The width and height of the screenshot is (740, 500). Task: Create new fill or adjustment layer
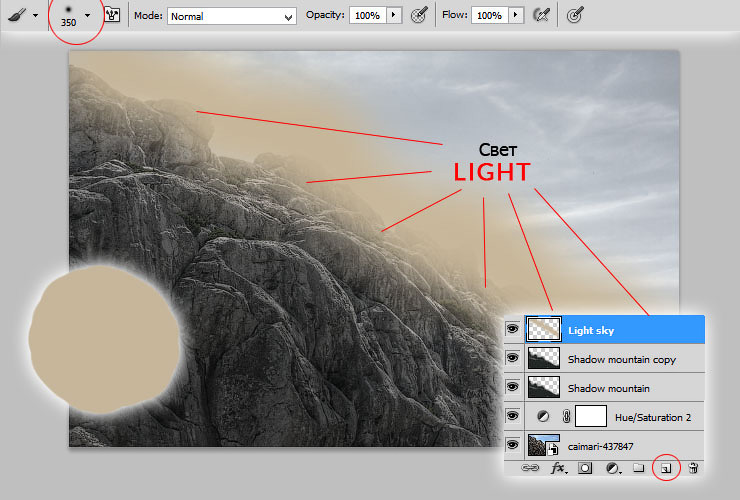pyautogui.click(x=613, y=468)
